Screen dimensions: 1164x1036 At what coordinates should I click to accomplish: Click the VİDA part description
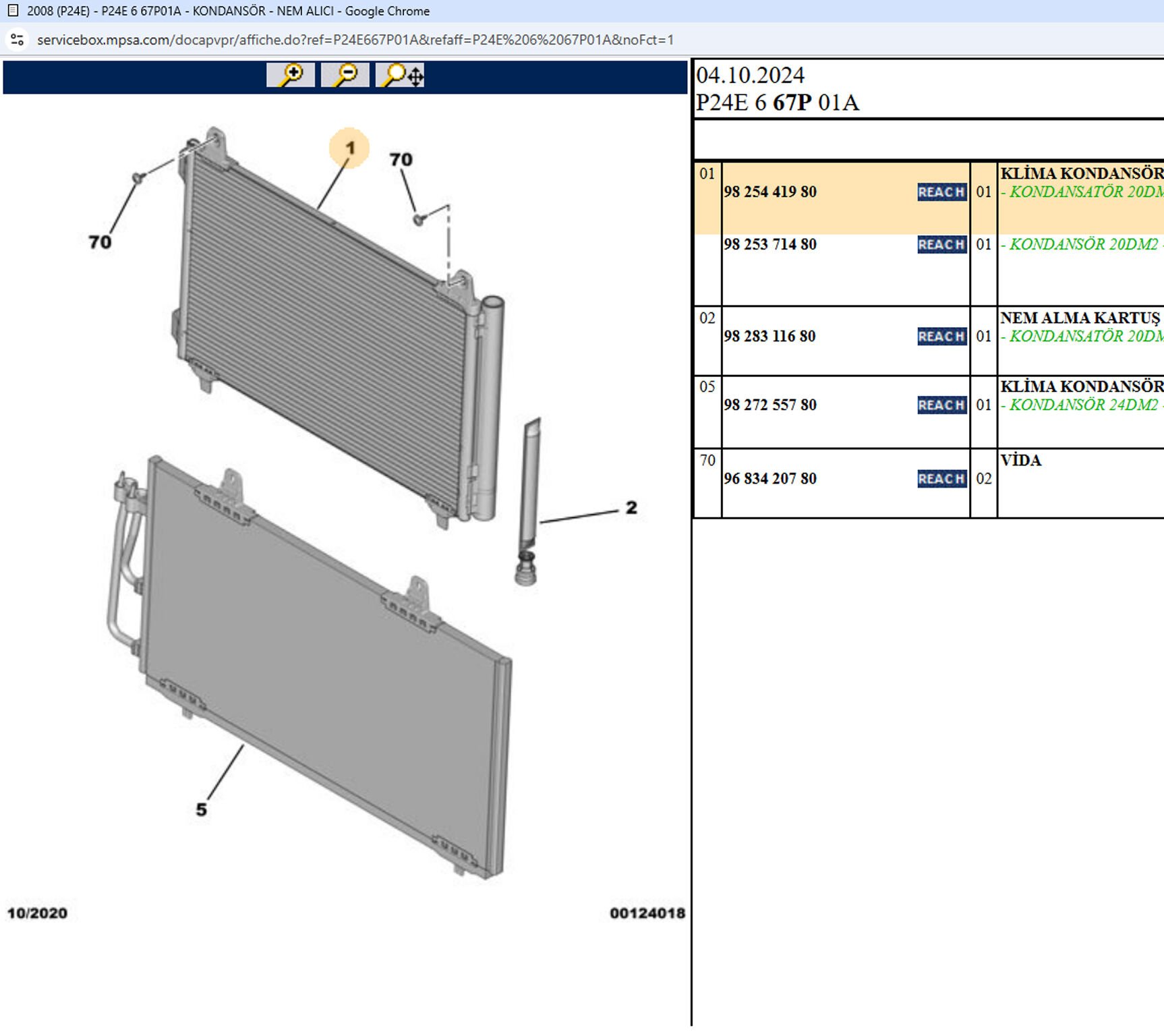[1021, 461]
